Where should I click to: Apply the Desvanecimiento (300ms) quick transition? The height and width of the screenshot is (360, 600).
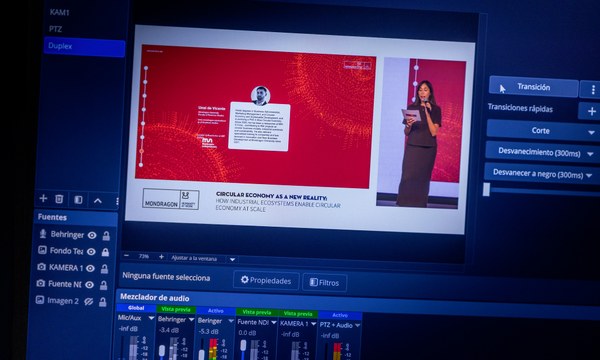(539, 152)
